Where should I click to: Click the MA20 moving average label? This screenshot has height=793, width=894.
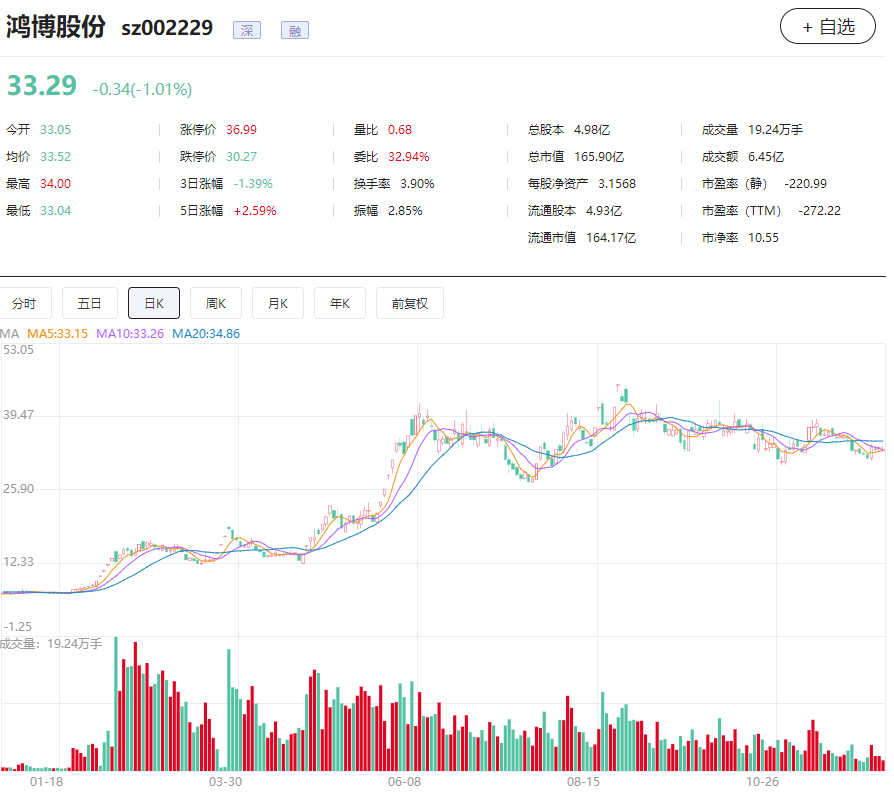click(x=206, y=333)
